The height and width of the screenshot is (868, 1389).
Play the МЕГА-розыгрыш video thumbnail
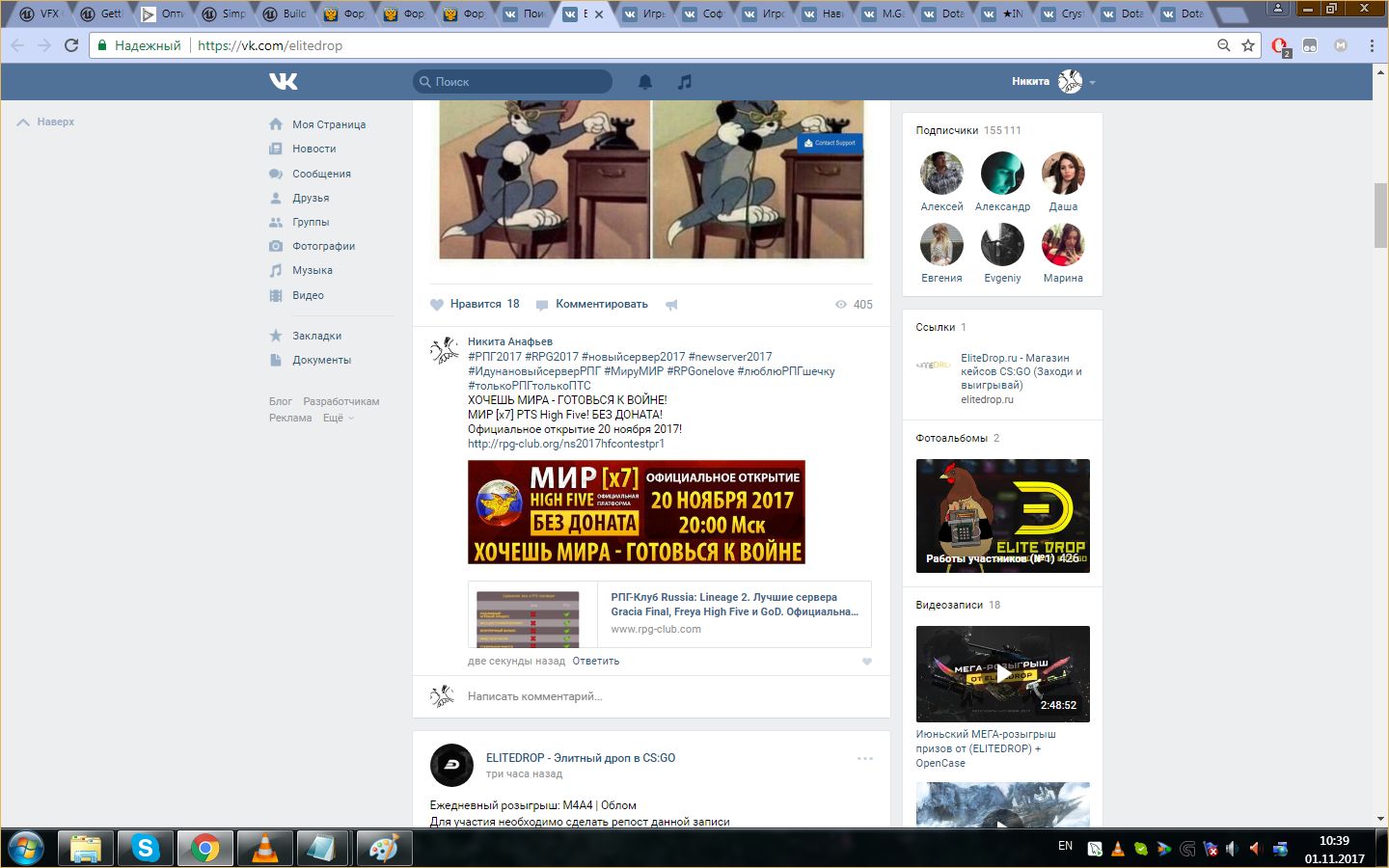point(1003,674)
